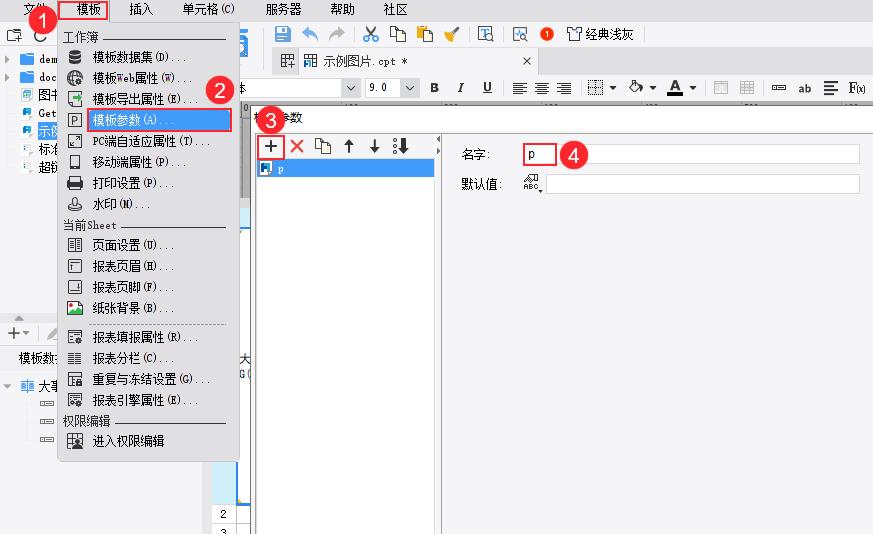Screen dimensions: 873x534
Task: Open the font size 9.0 dropdown
Action: coord(410,88)
